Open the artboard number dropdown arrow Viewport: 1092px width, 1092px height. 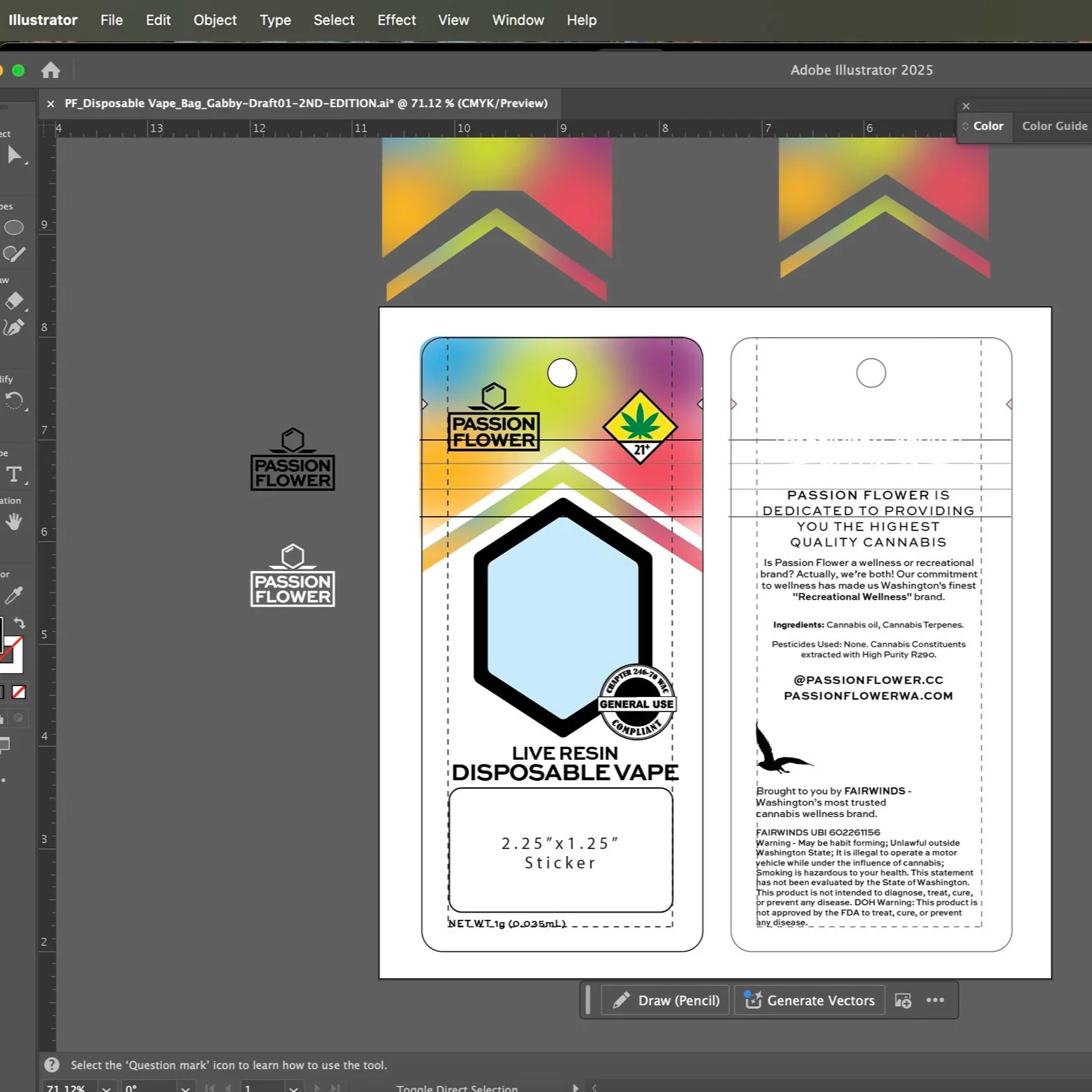point(293,1088)
